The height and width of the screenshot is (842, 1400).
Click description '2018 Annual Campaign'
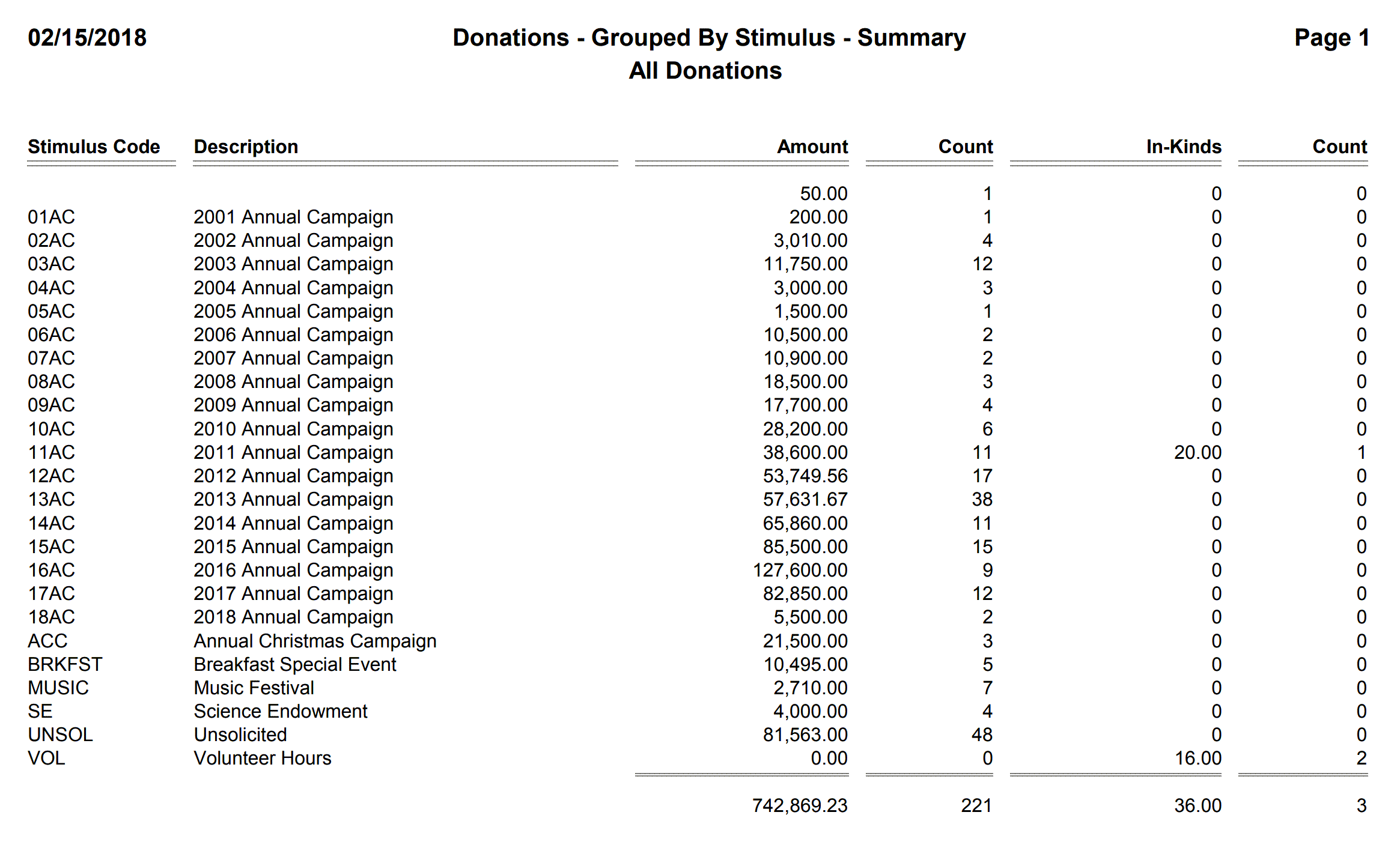coord(293,617)
